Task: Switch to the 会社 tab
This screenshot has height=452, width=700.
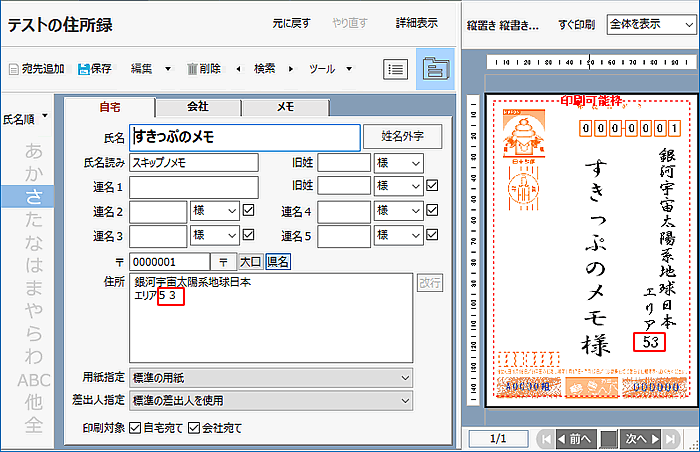Action: pos(198,107)
